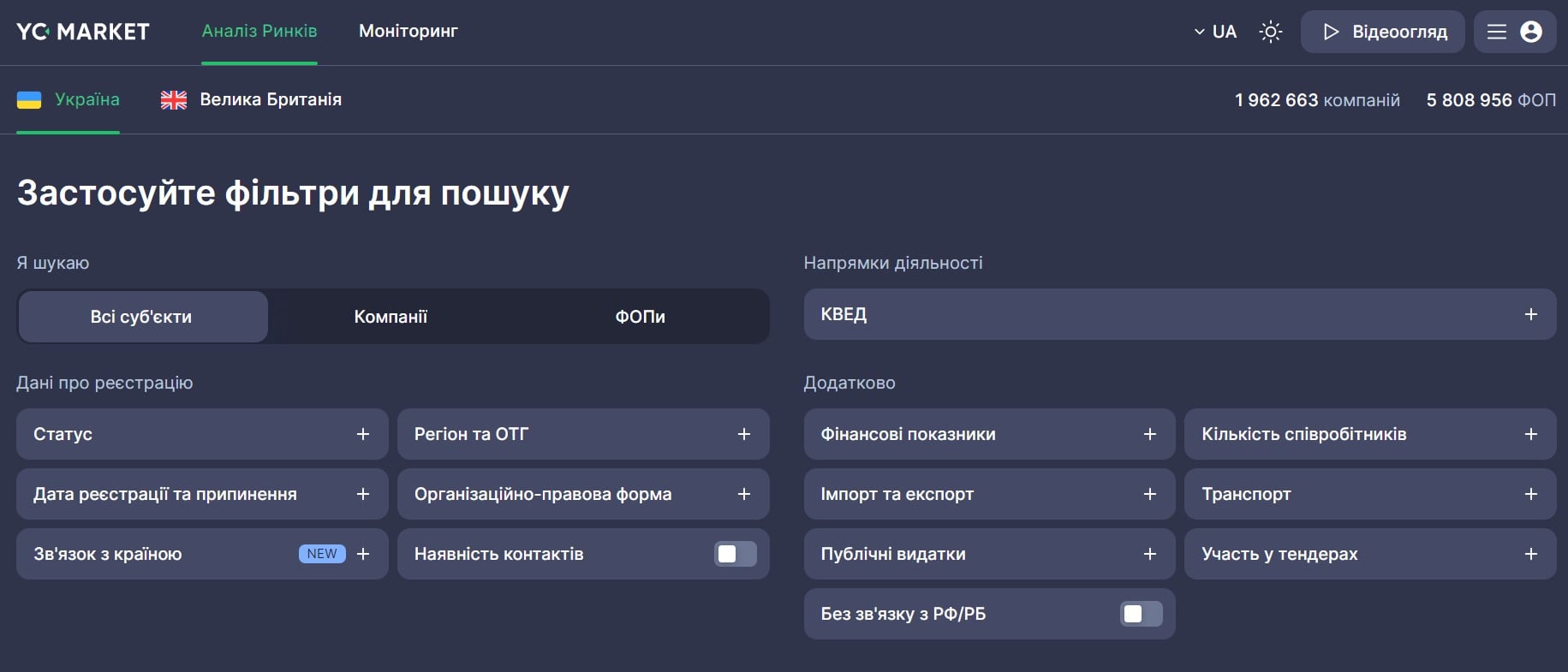Select the Велика Британія country tab
Viewport: 1568px width, 672px height.
tap(252, 99)
